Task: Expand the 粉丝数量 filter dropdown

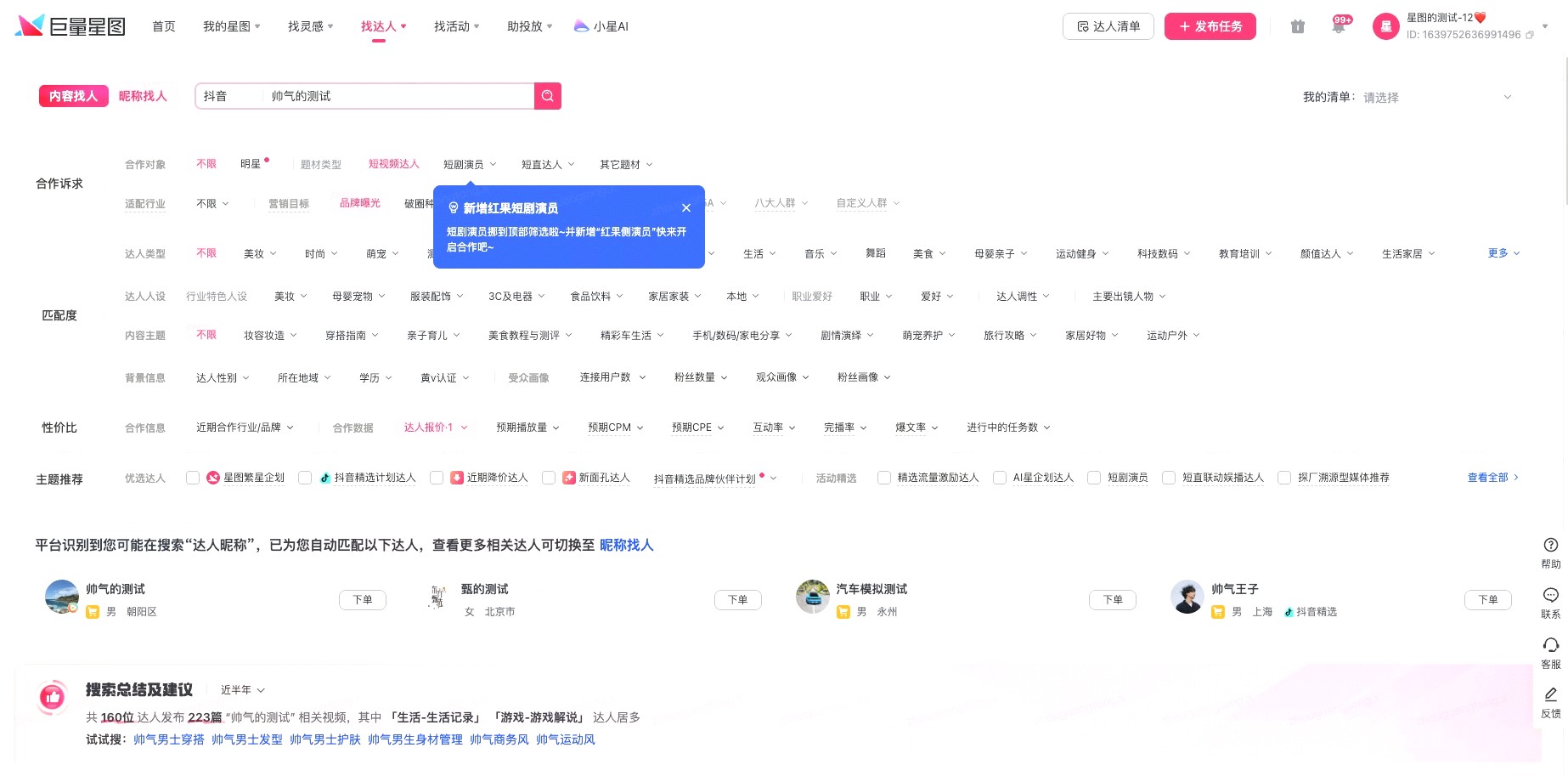Action: [701, 377]
